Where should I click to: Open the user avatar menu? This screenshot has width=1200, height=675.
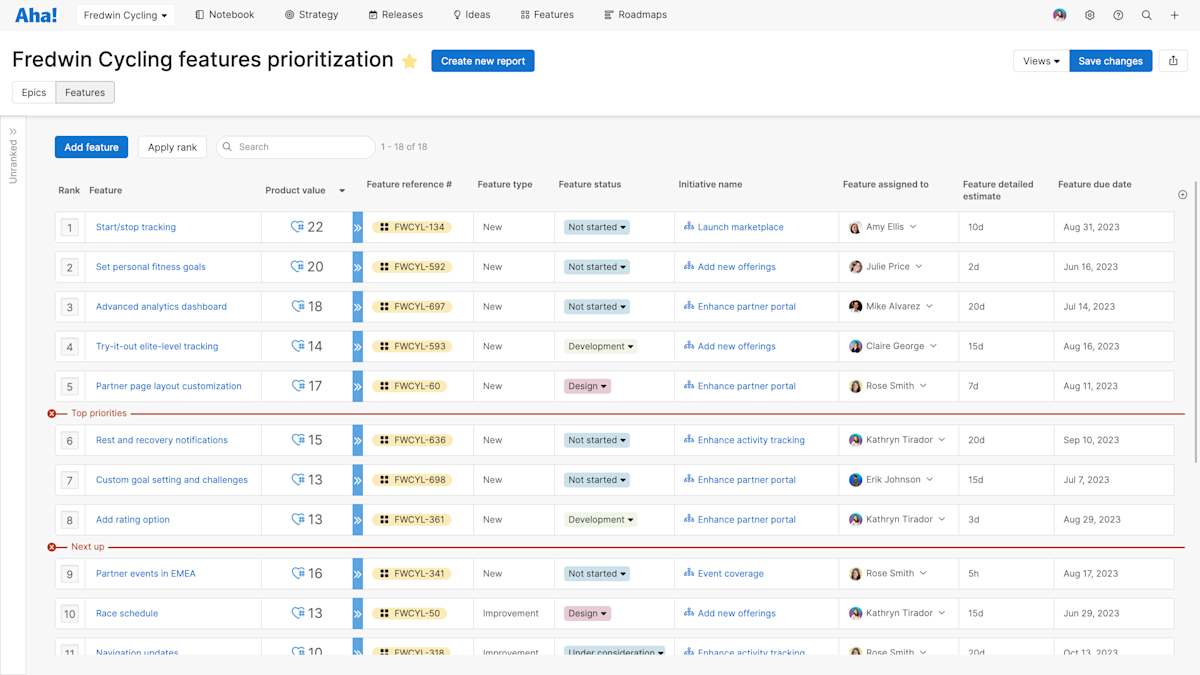coord(1060,15)
